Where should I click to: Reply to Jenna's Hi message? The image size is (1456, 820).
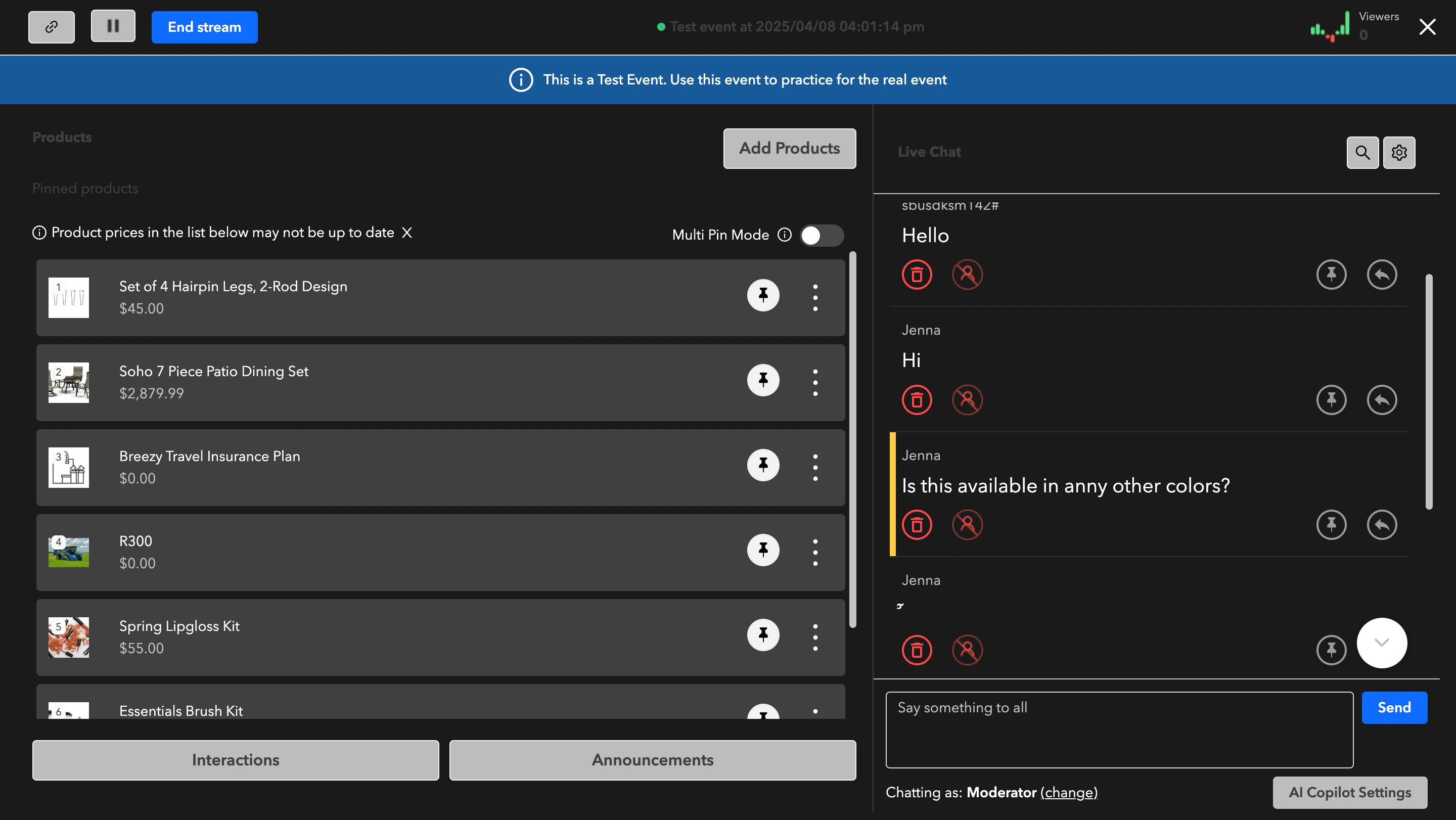tap(1381, 399)
